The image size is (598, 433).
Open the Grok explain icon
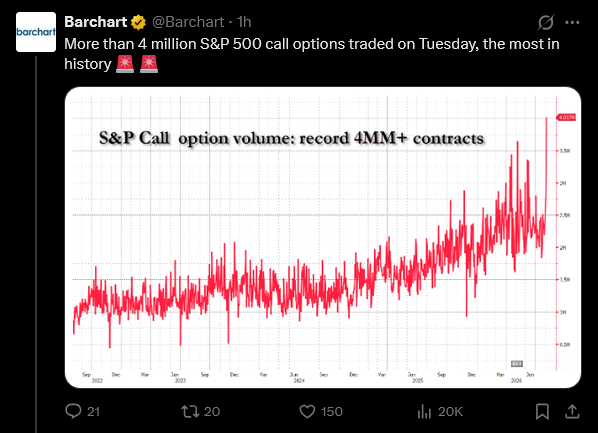(x=546, y=22)
